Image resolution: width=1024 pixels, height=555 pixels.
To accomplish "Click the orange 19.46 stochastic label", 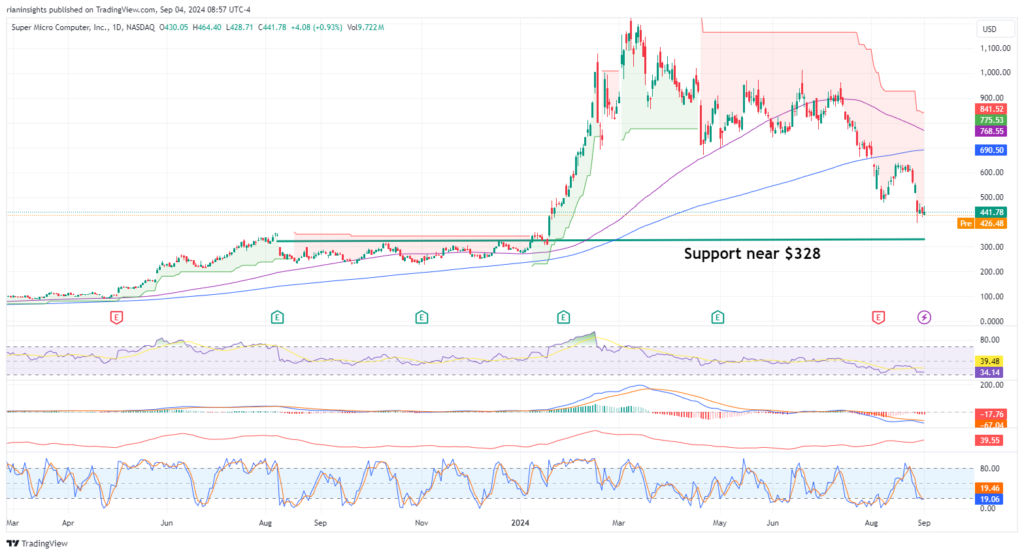I will click(x=991, y=488).
